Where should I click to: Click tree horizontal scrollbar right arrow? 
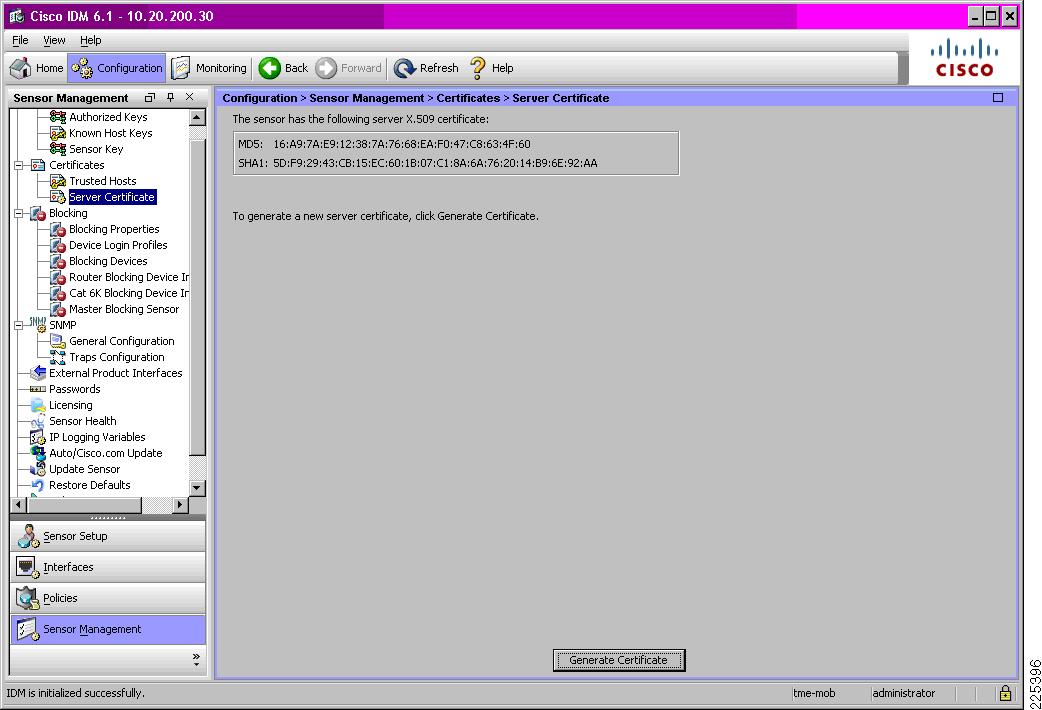pos(180,505)
